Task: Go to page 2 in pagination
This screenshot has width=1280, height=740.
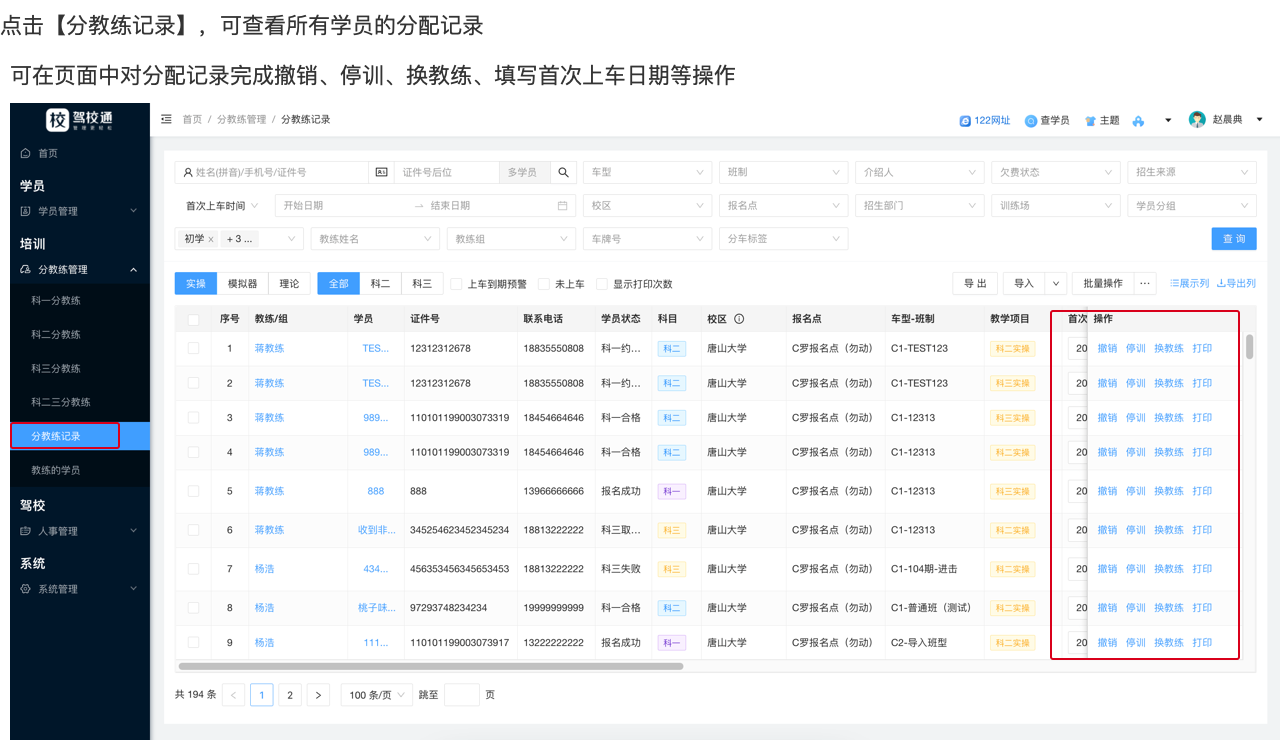Action: pos(290,695)
